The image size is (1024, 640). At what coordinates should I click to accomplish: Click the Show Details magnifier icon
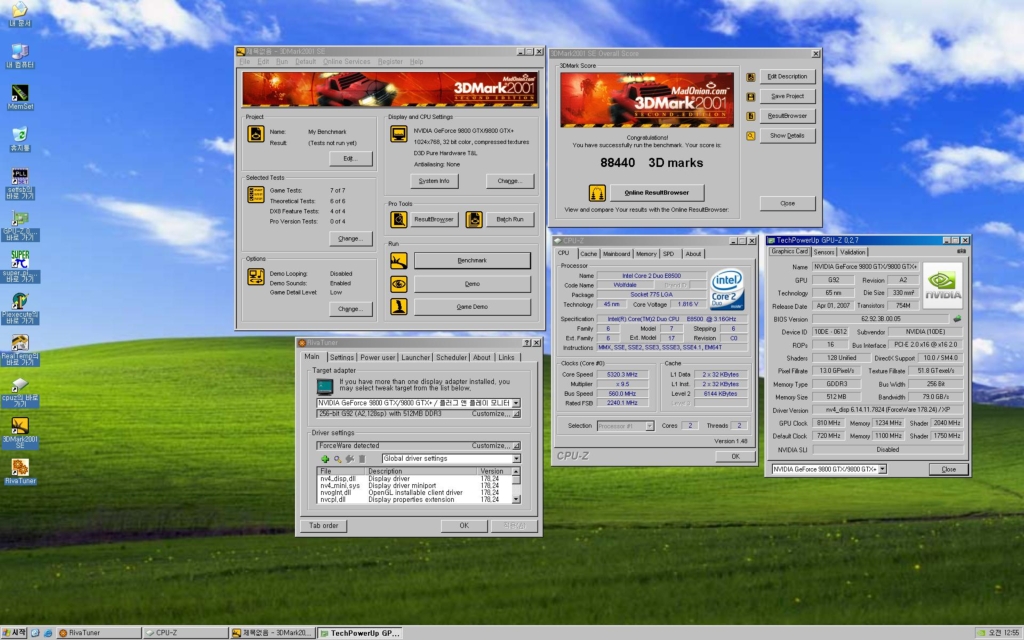point(751,136)
